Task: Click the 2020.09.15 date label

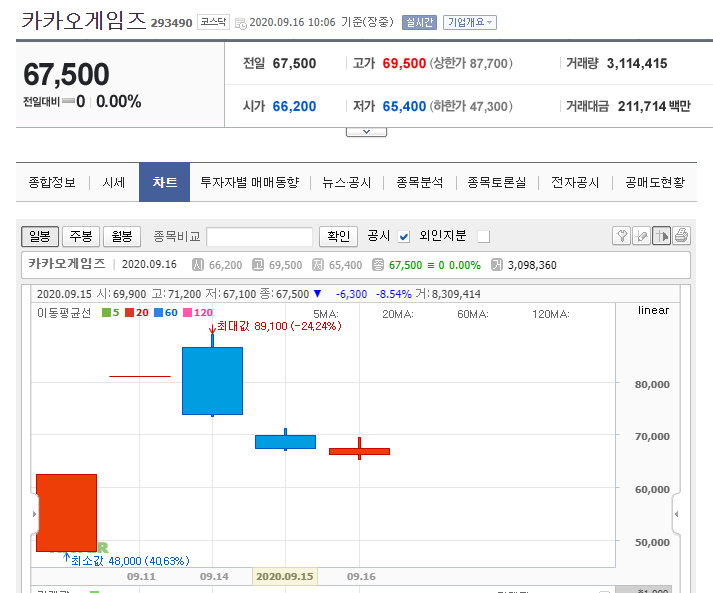Action: [285, 577]
